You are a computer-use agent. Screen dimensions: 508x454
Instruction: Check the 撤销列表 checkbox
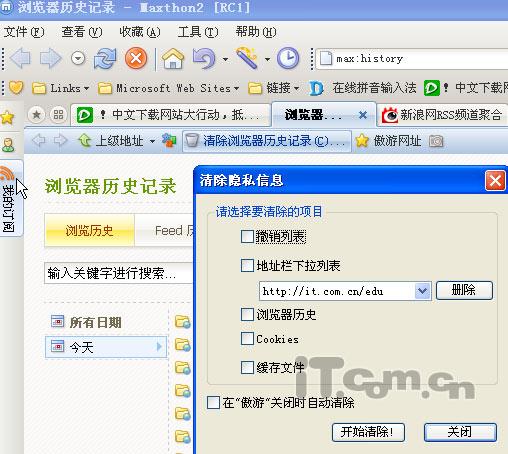pos(247,237)
